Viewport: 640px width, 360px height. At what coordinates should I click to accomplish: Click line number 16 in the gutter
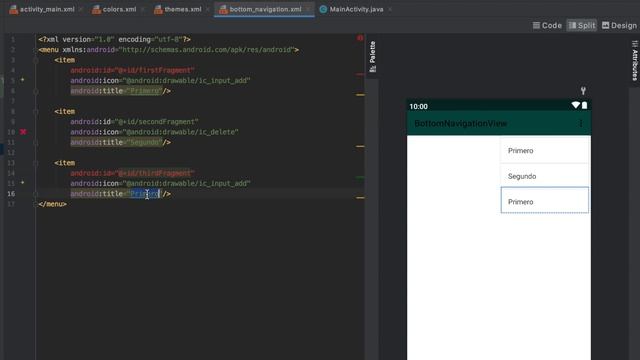(x=11, y=194)
